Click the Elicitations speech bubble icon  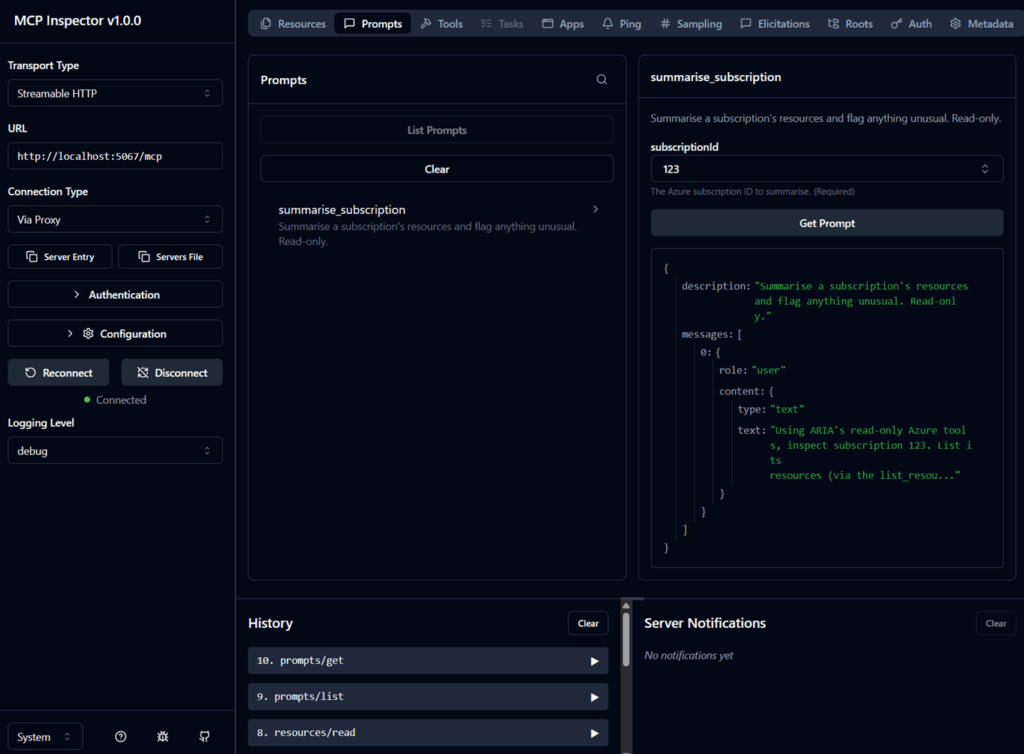click(746, 24)
